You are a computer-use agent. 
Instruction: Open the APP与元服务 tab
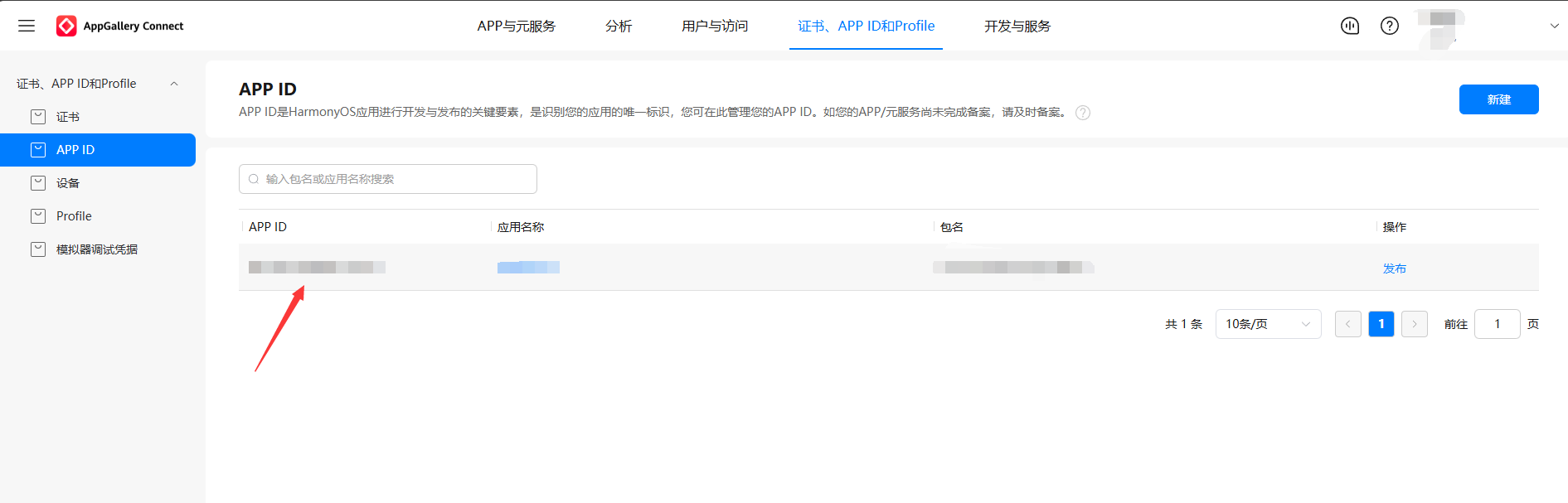point(516,26)
